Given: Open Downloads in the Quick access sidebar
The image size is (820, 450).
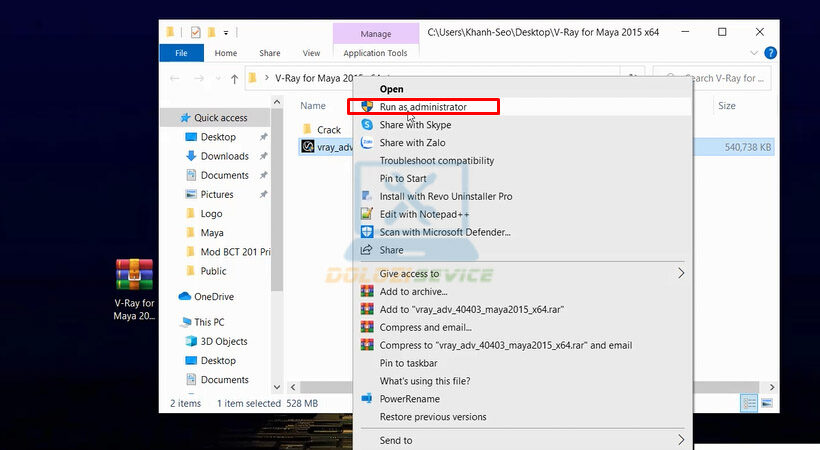Looking at the screenshot, I should coord(224,156).
